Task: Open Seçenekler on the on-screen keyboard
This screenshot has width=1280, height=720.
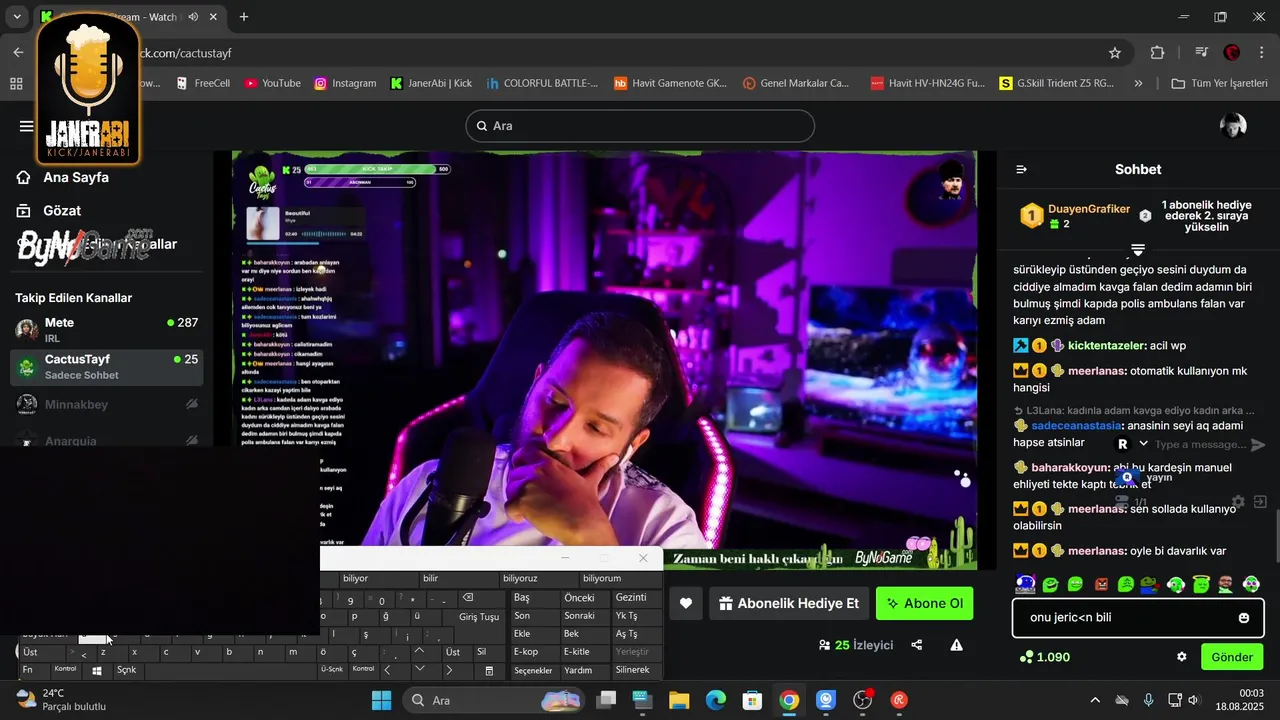Action: tap(533, 671)
